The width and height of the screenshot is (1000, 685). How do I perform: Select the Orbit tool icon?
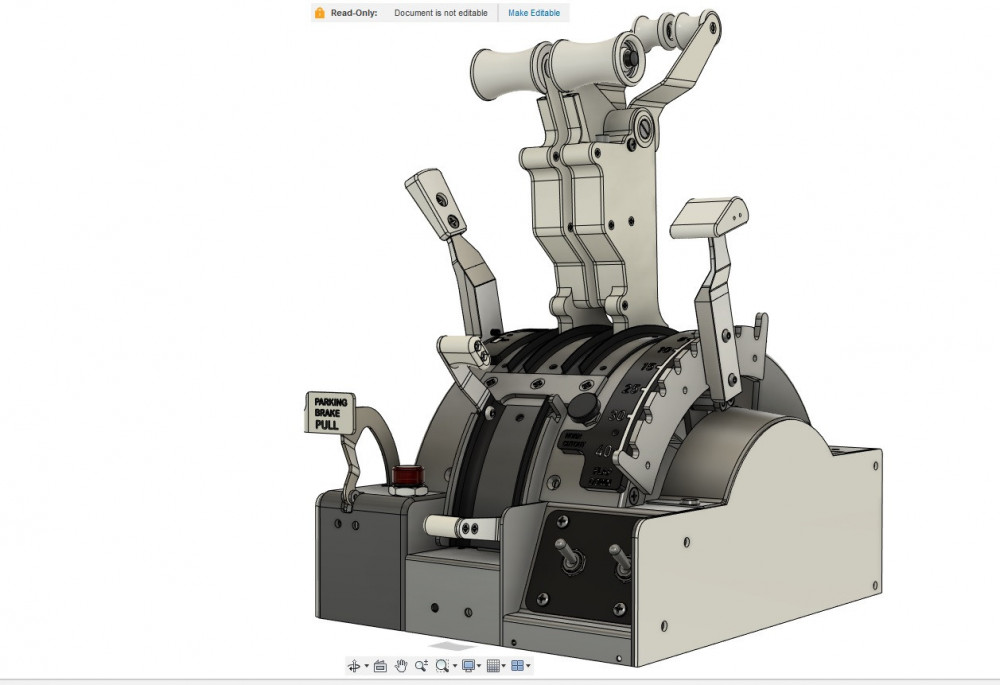(x=354, y=666)
